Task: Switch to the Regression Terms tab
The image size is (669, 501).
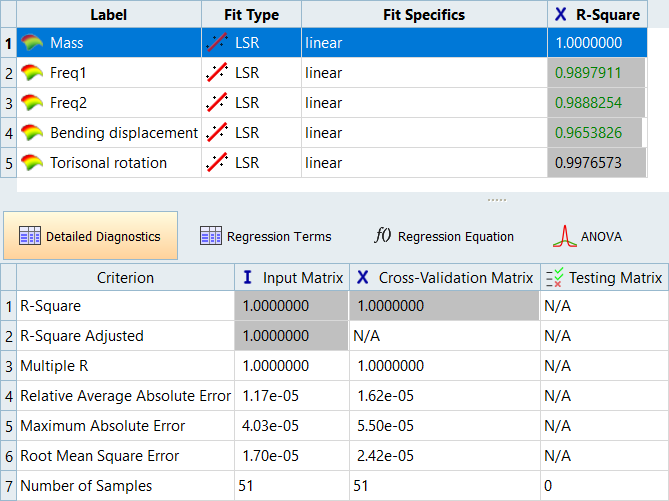Action: click(x=266, y=237)
